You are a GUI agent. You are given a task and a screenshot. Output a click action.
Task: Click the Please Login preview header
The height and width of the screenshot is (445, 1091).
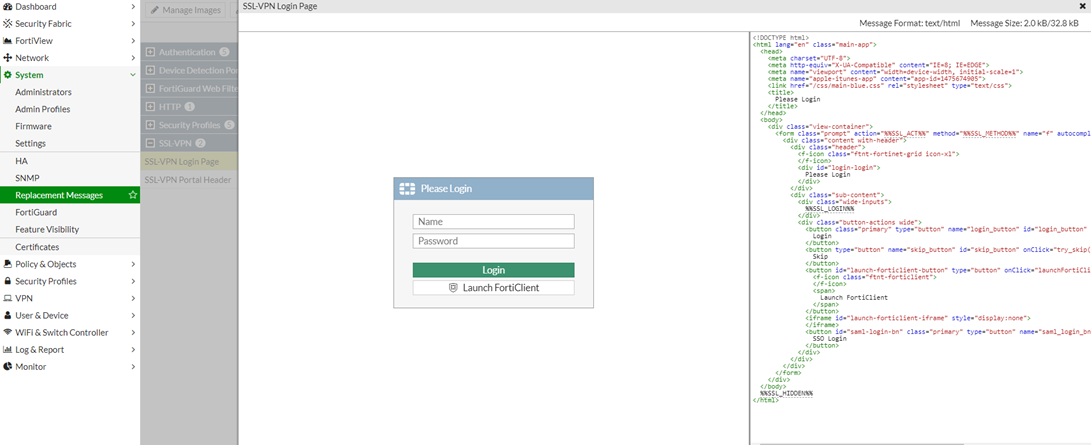pyautogui.click(x=493, y=188)
